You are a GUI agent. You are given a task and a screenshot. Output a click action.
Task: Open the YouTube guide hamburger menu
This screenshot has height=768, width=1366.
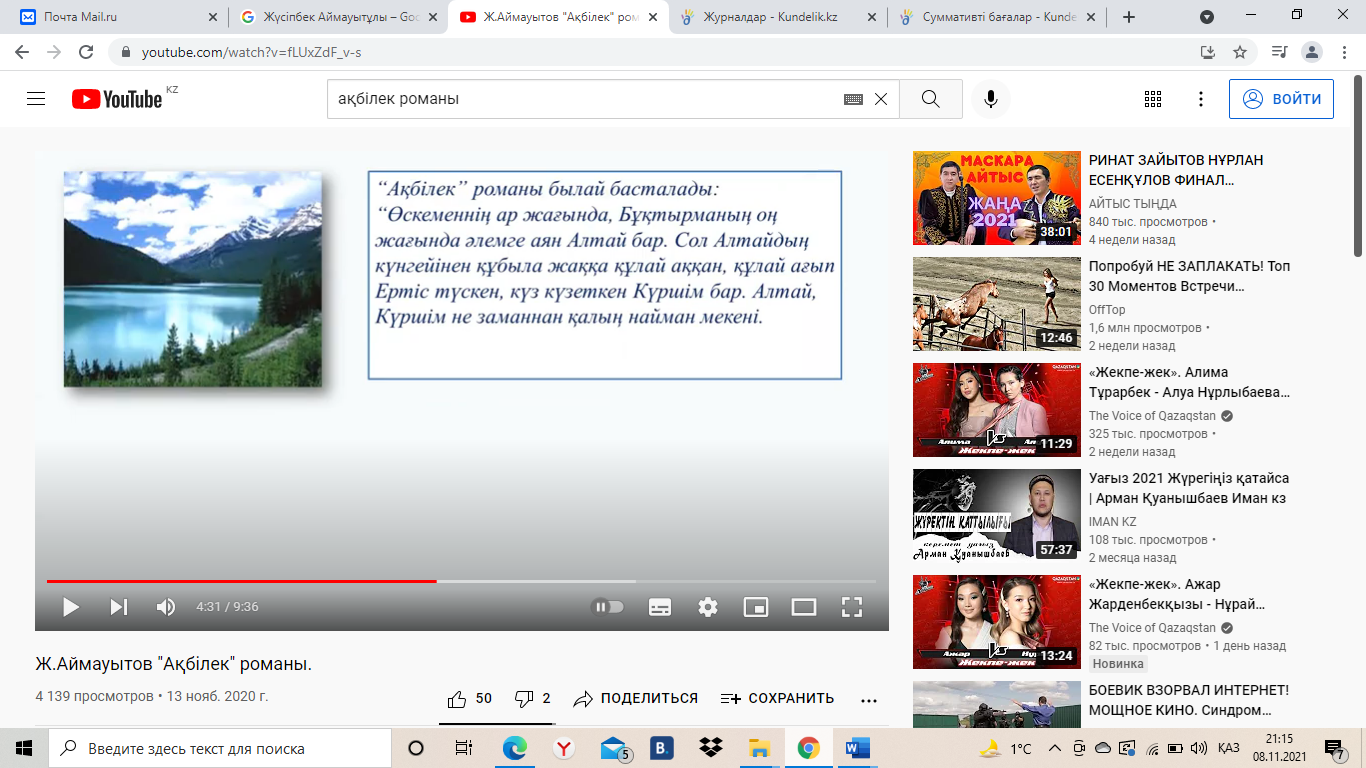coord(36,99)
